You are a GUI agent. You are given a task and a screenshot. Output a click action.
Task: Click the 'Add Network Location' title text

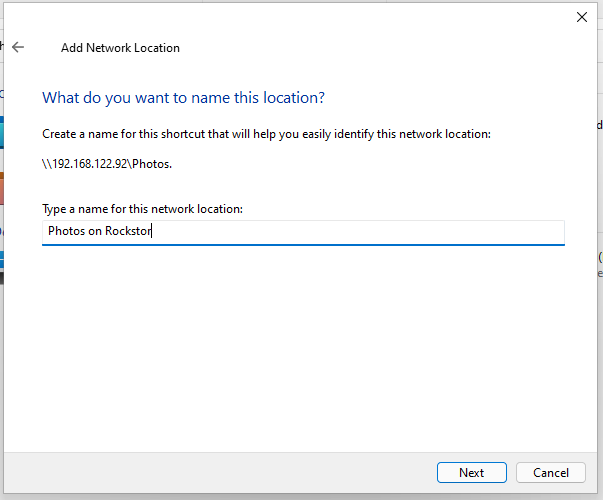coord(120,48)
